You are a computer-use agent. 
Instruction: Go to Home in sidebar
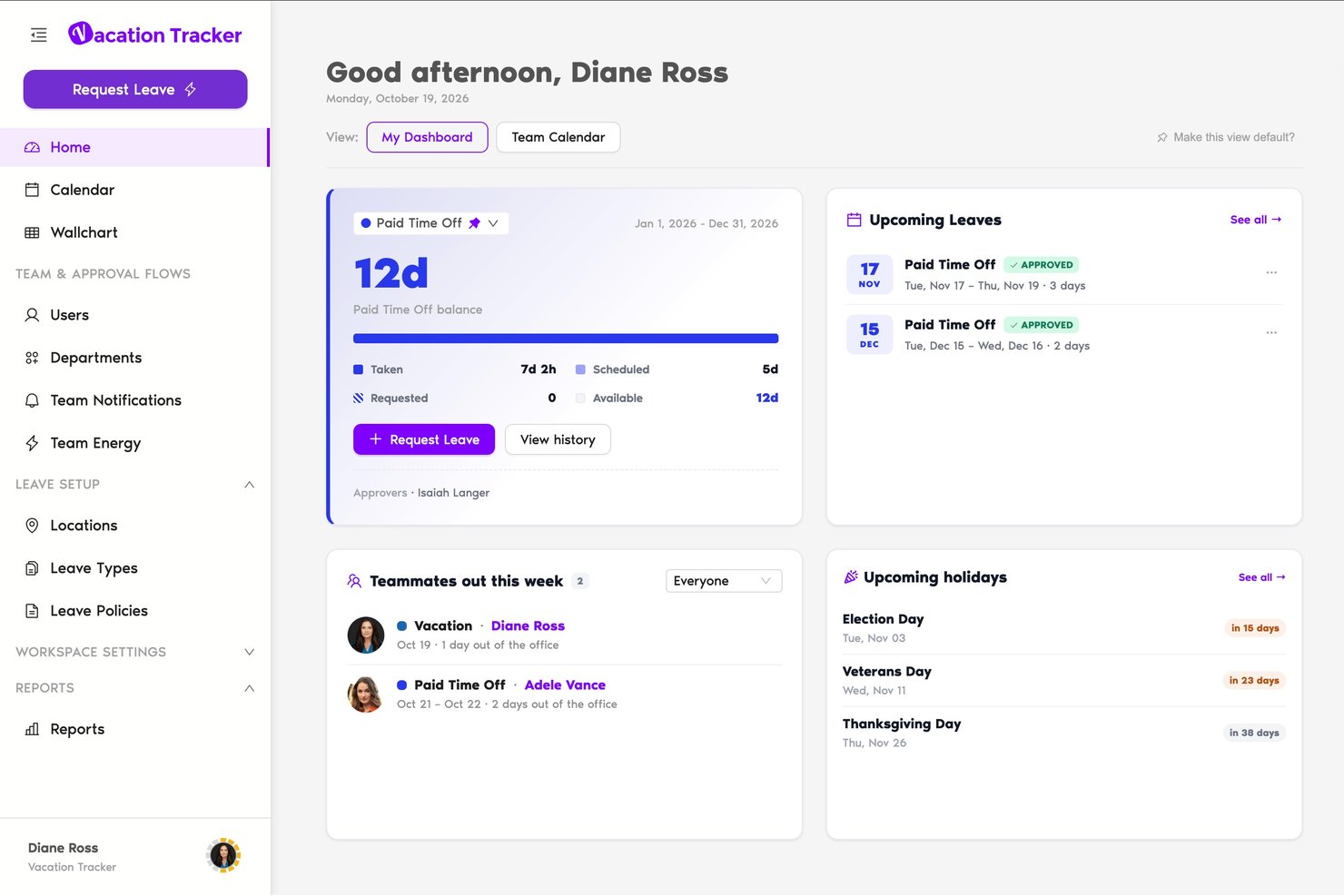click(x=134, y=147)
